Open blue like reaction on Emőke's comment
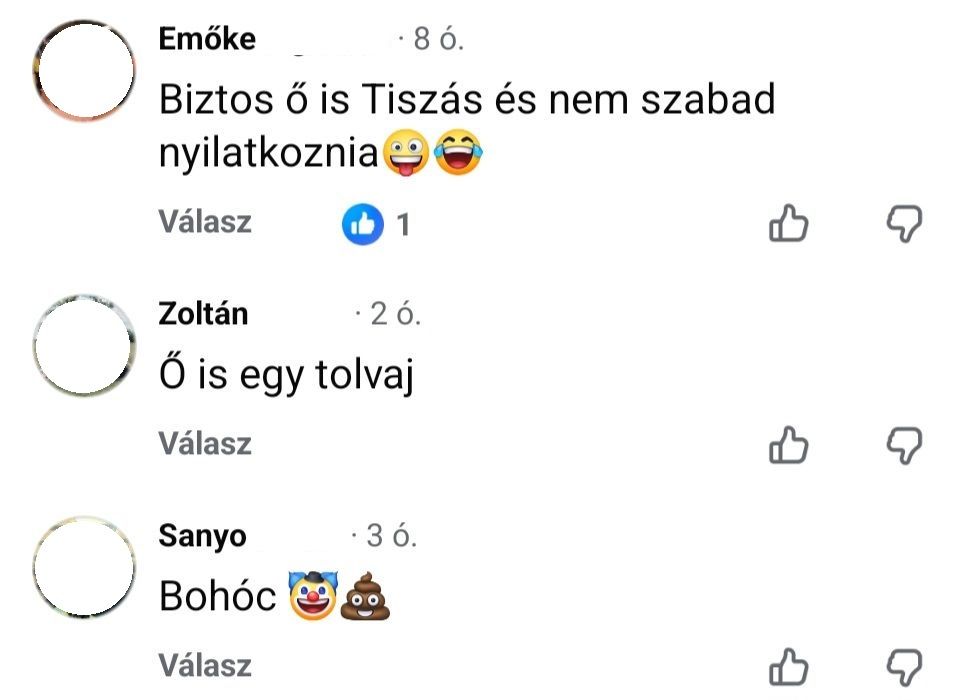The height and width of the screenshot is (700, 968). click(x=363, y=225)
